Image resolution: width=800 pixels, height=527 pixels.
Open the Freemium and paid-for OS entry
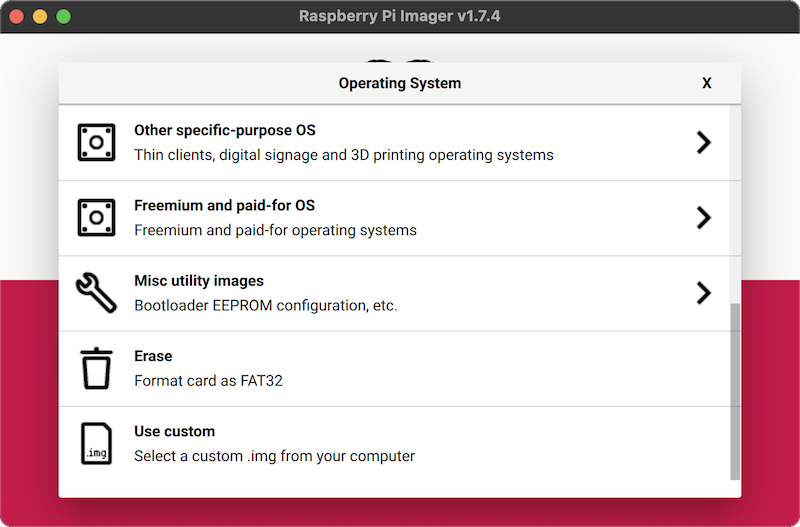[x=224, y=206]
